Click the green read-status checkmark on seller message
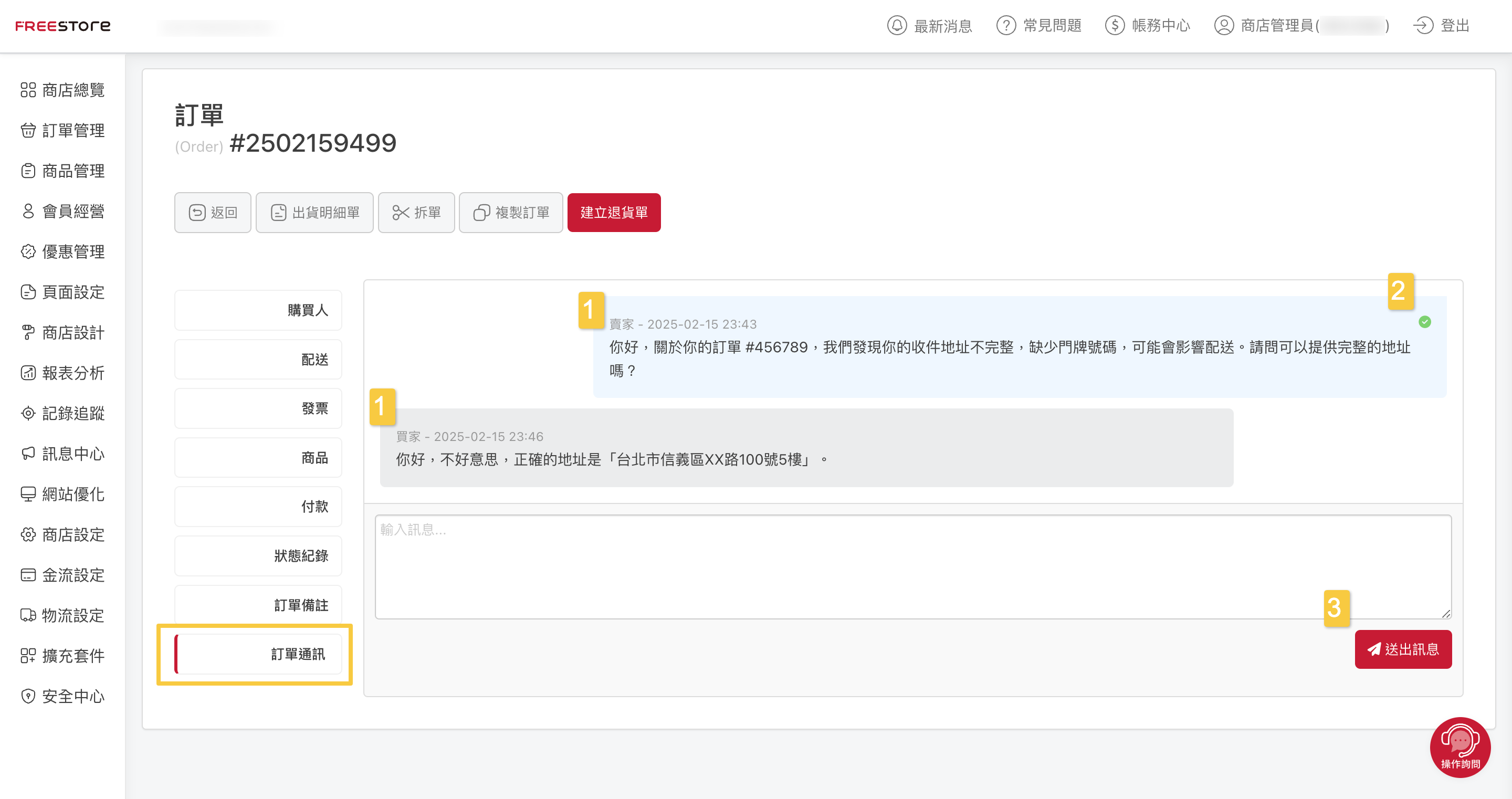 coord(1424,322)
